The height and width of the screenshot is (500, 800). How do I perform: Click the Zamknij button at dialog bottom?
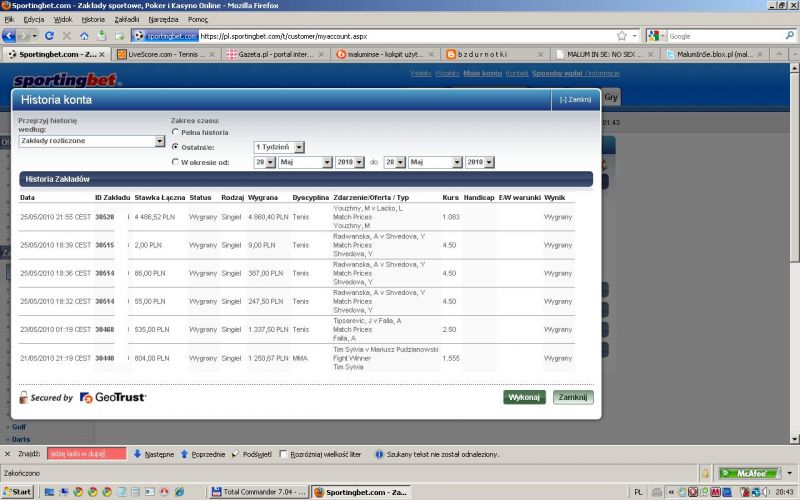[572, 397]
